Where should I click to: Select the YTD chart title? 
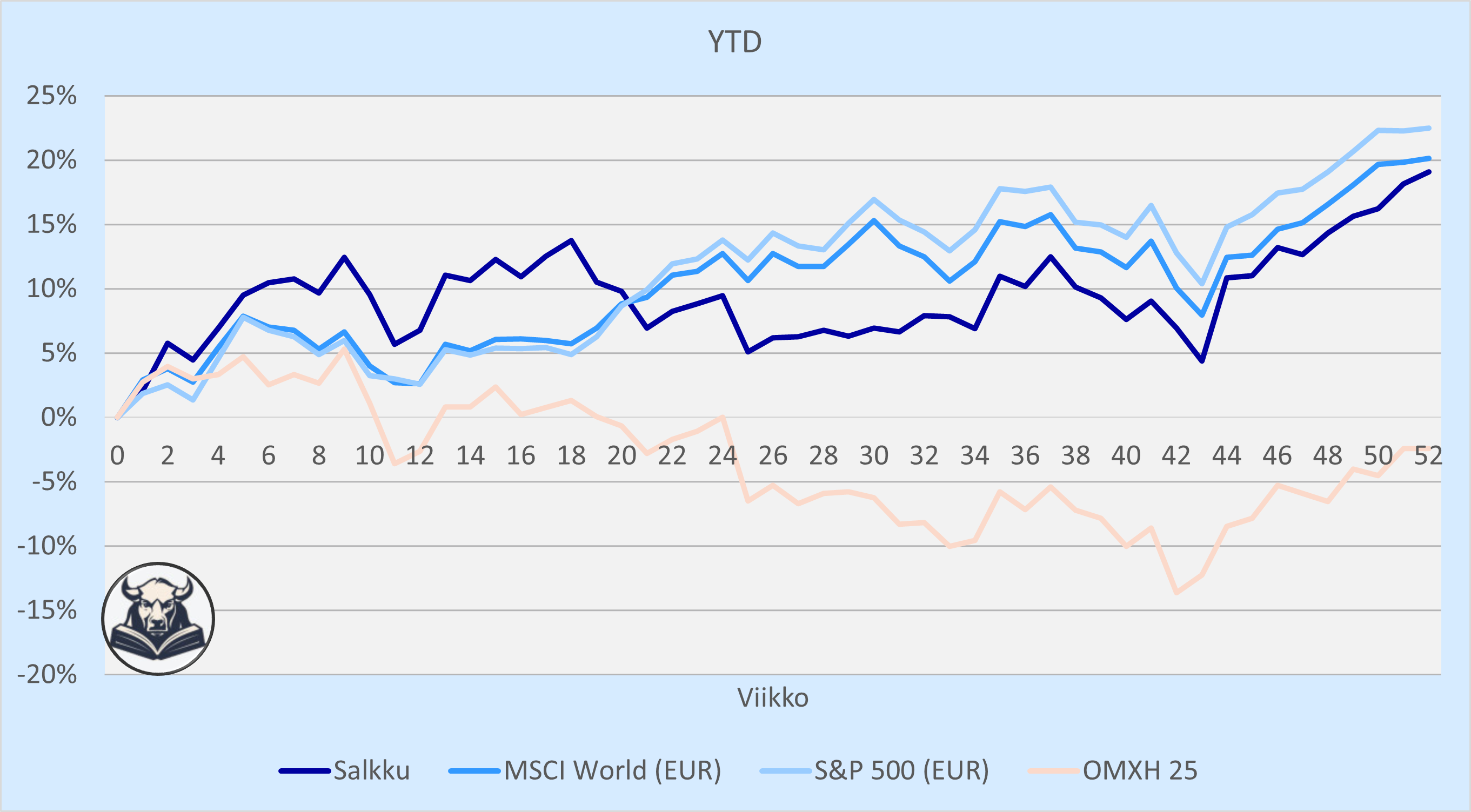(x=735, y=42)
